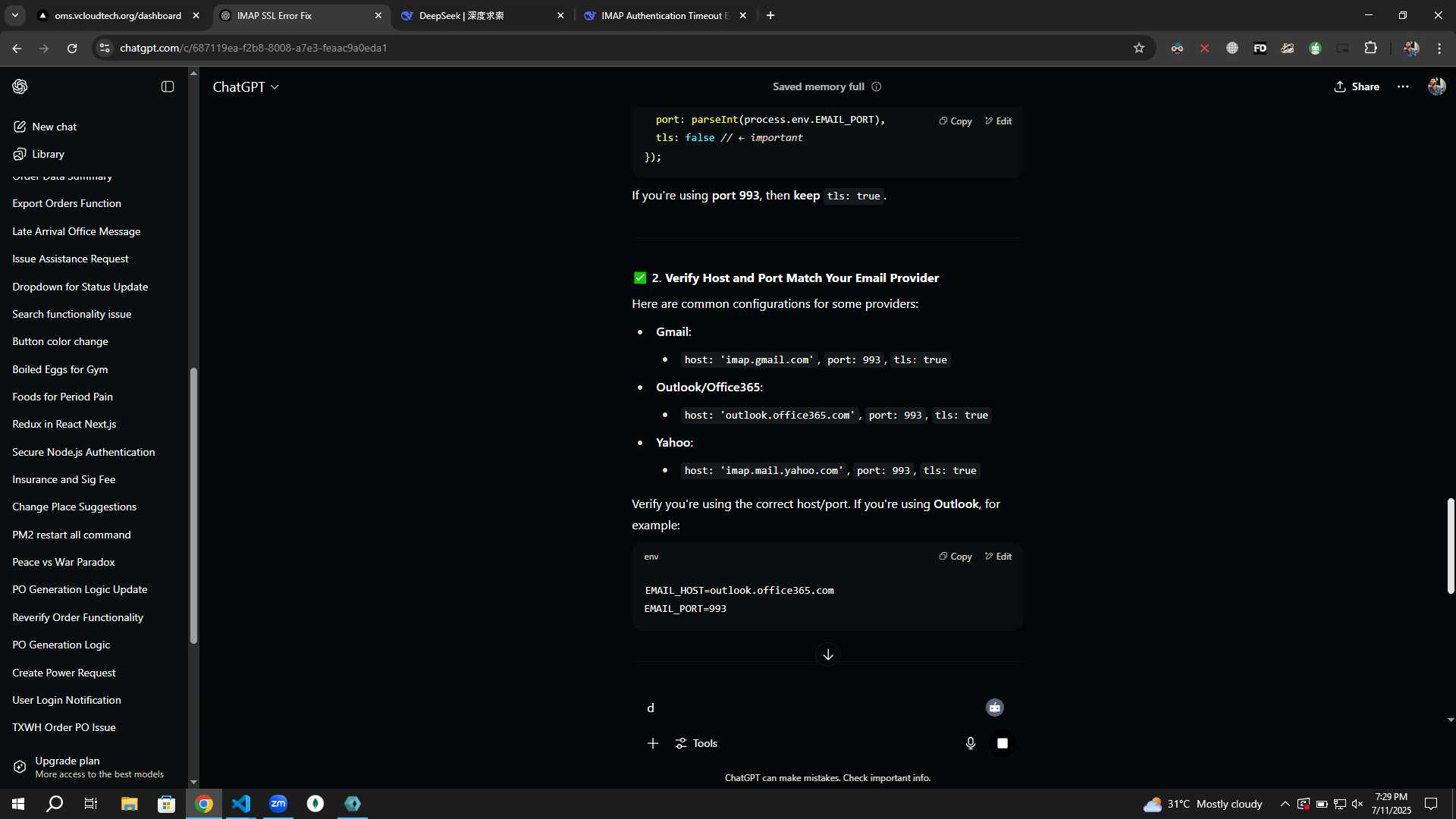1456x819 pixels.
Task: Edit the env code block
Action: point(998,557)
